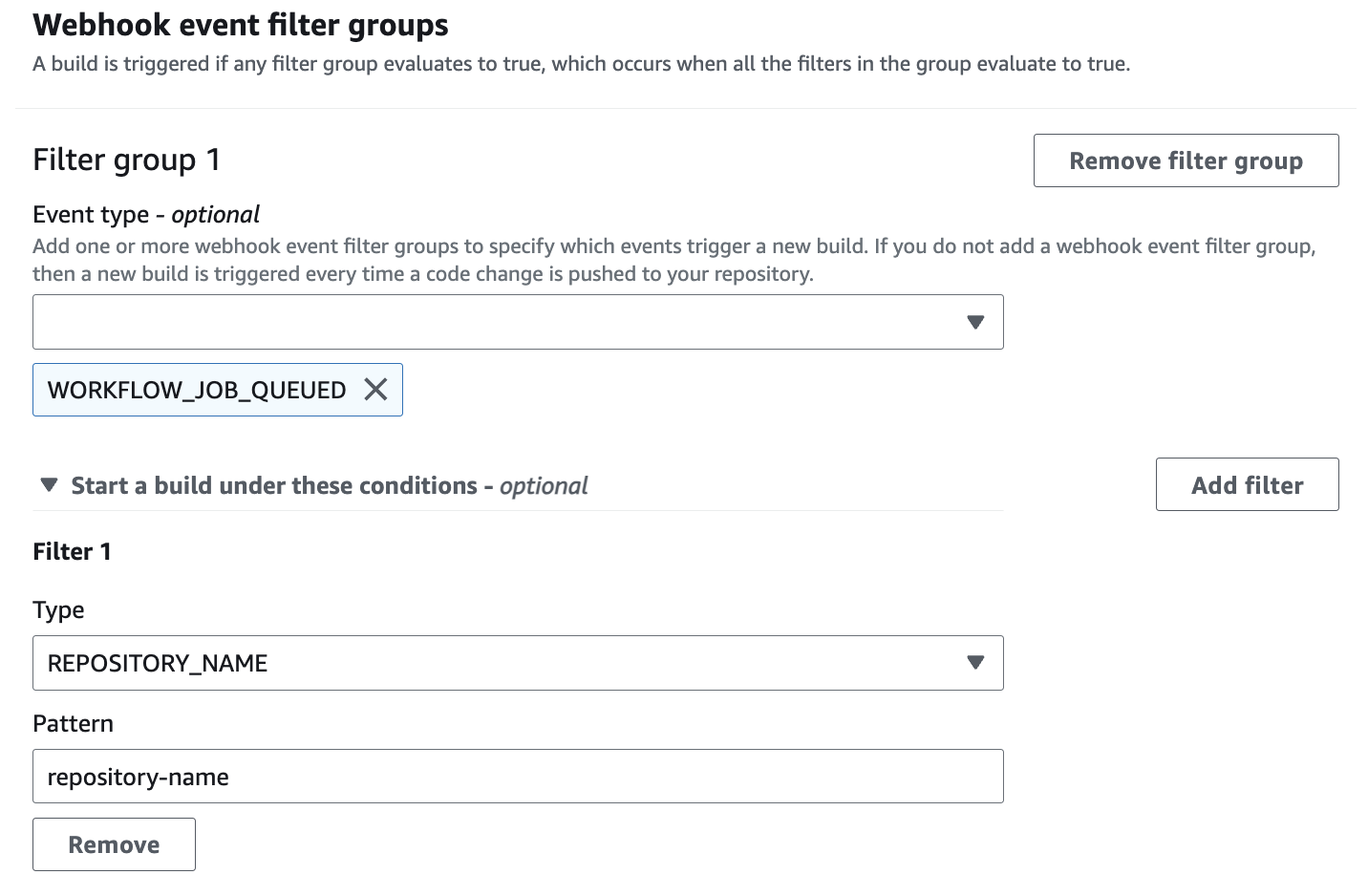This screenshot has width=1368, height=896.
Task: Select the REPOSITORY_NAME dropdown caret
Action: click(x=975, y=663)
